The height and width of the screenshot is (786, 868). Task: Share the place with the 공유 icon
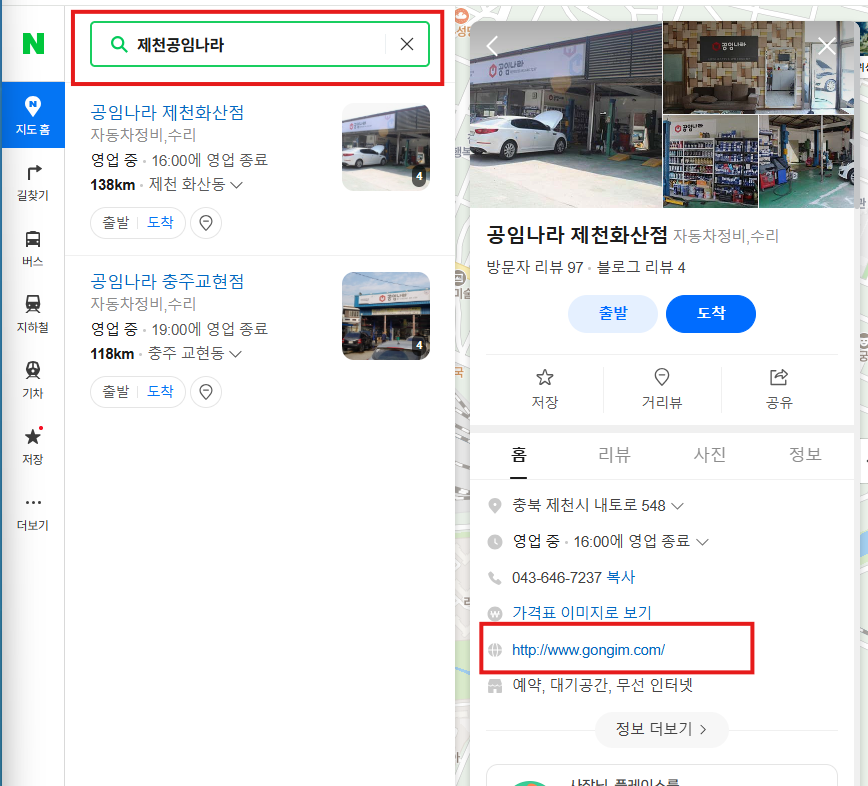pyautogui.click(x=779, y=390)
